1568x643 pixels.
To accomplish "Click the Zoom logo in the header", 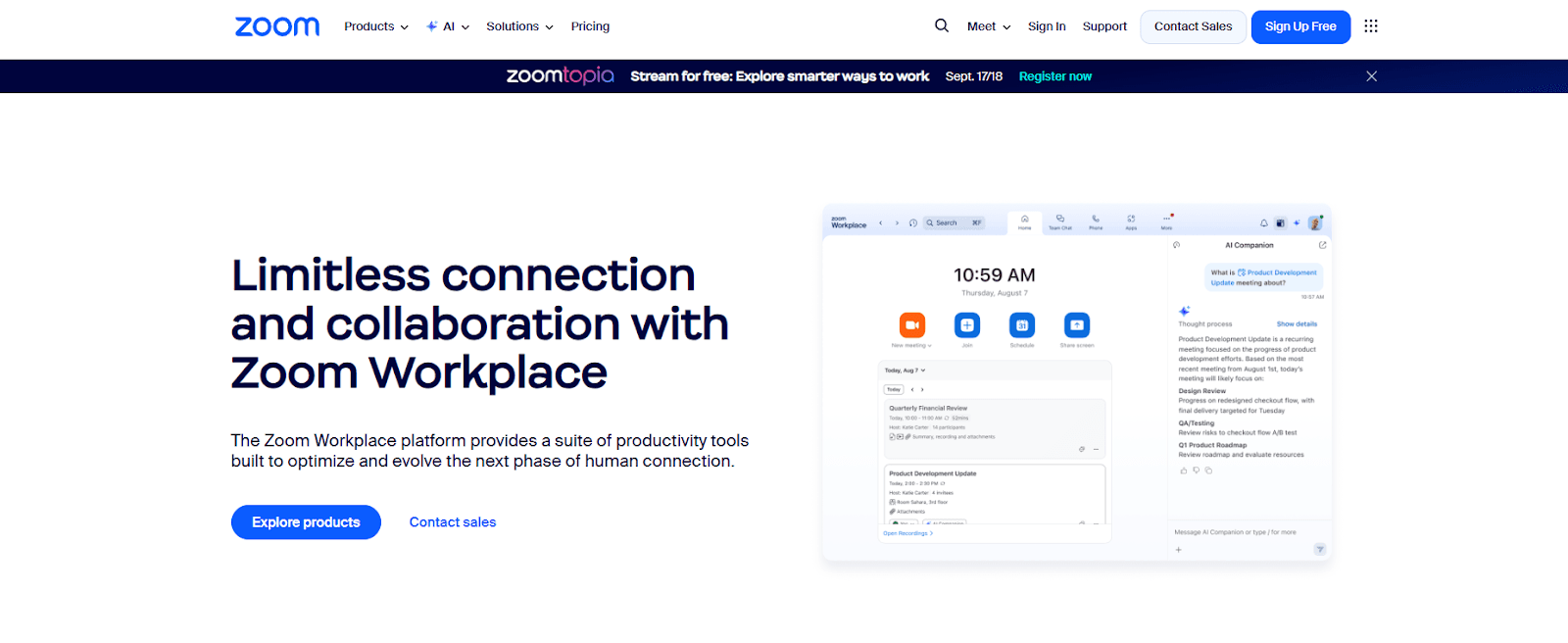I will (x=277, y=26).
